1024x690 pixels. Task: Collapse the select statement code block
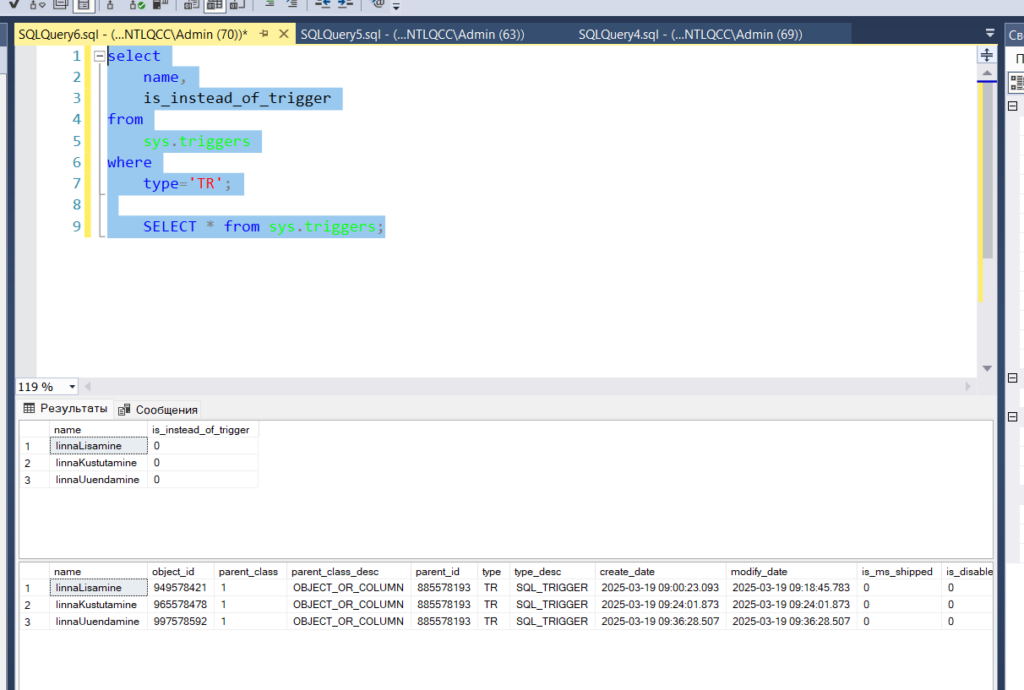click(x=99, y=56)
